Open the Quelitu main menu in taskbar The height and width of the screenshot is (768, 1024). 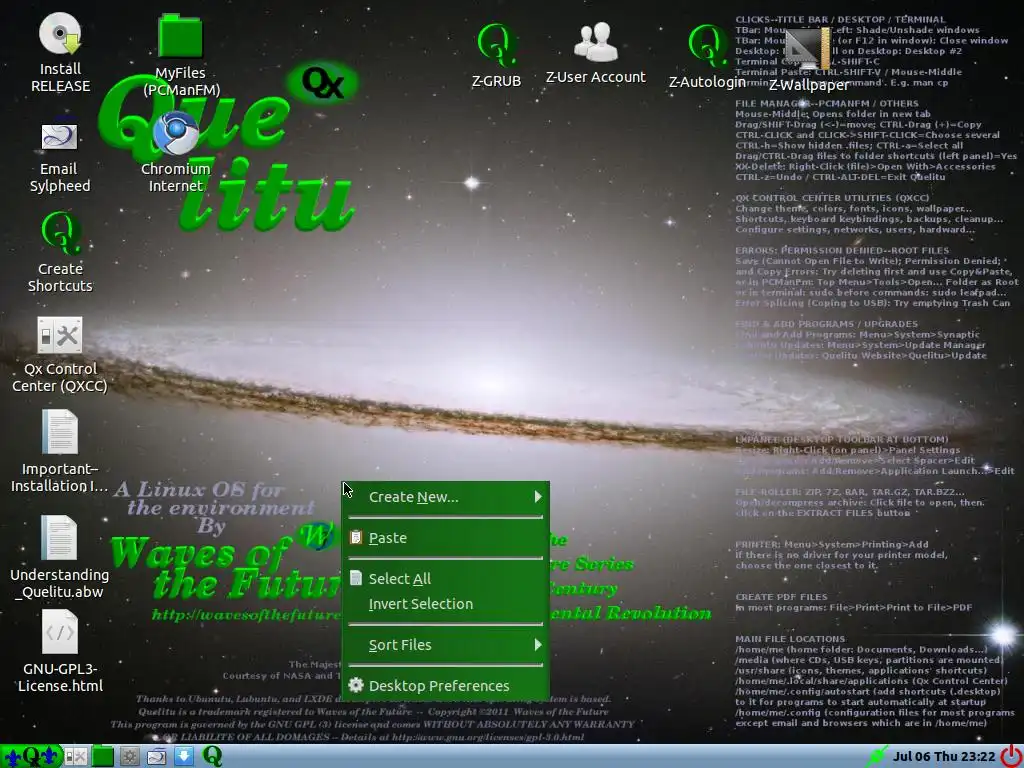point(31,756)
